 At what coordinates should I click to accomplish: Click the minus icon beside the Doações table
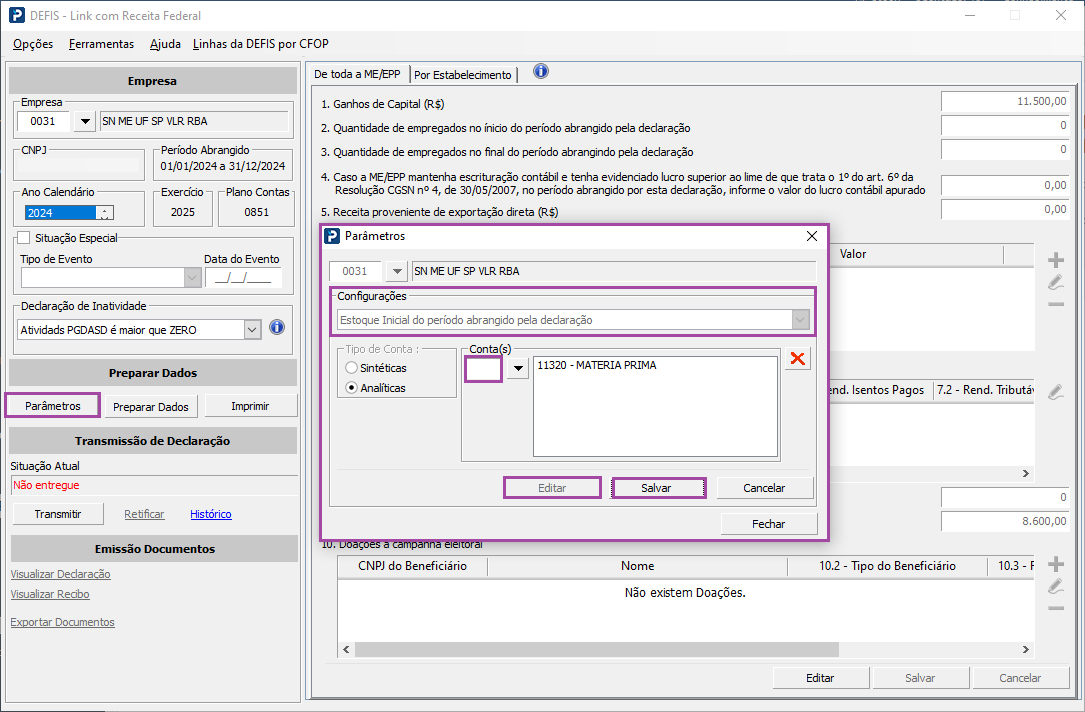[1055, 608]
